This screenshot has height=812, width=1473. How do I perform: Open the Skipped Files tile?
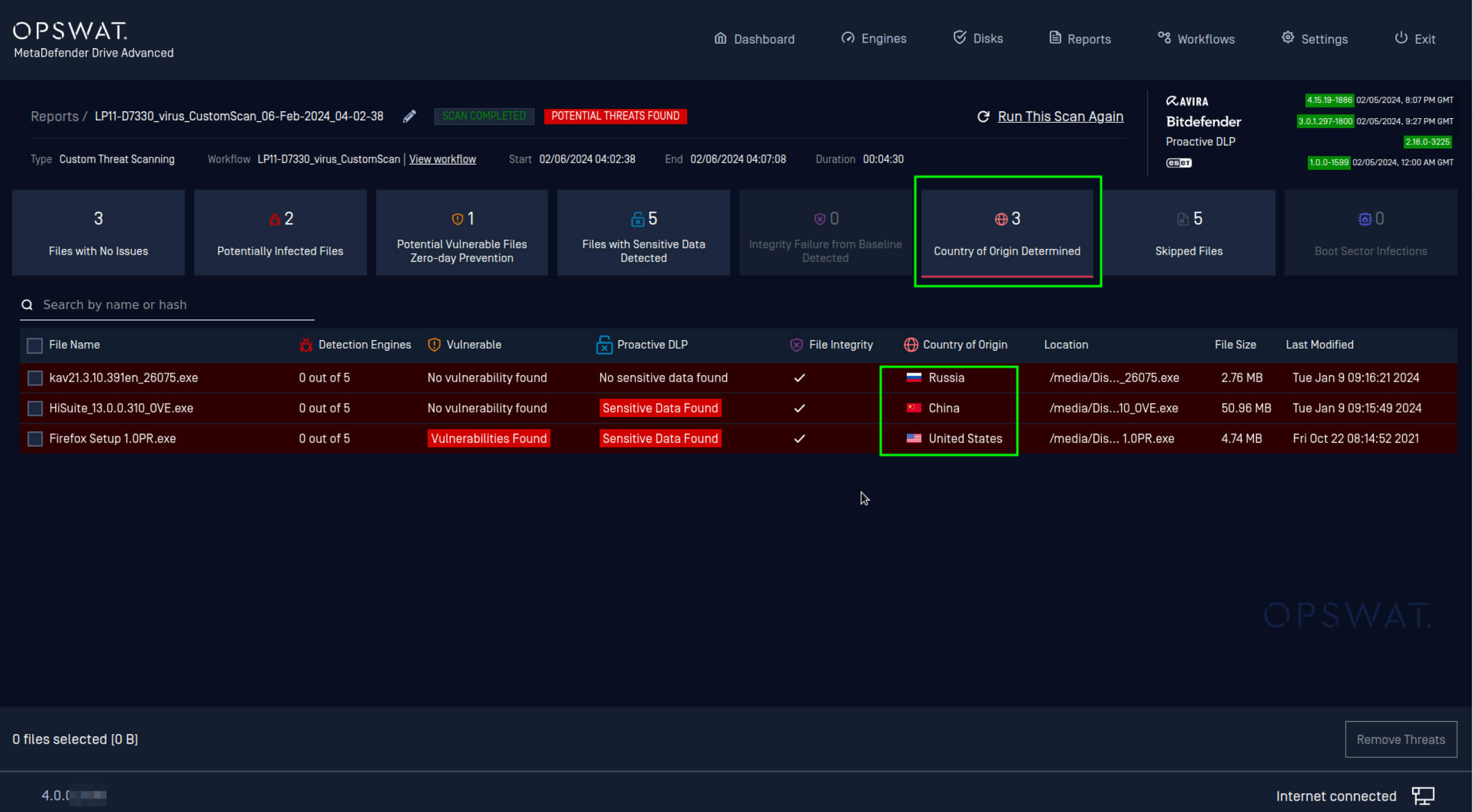click(x=1188, y=233)
